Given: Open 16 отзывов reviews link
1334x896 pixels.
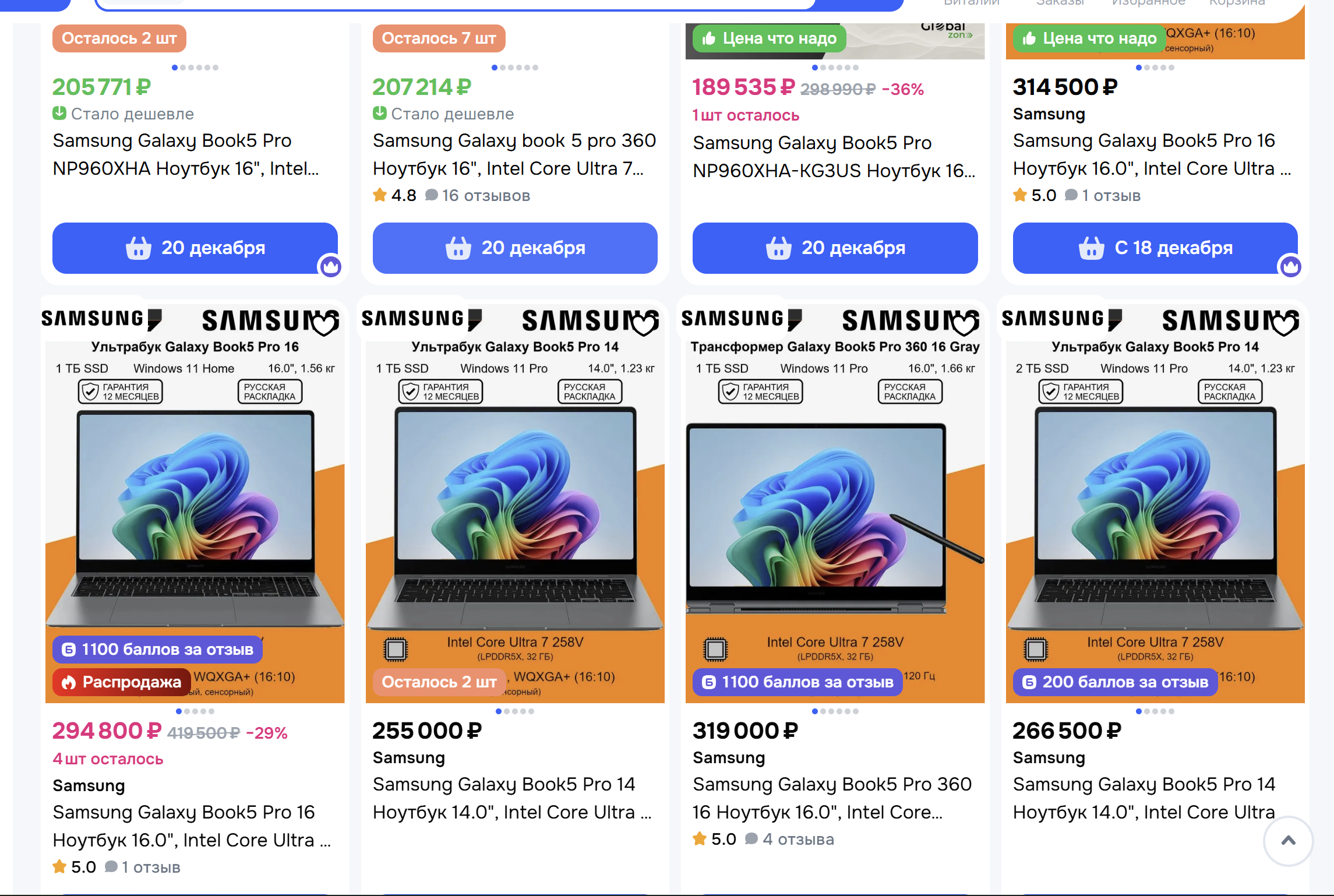Looking at the screenshot, I should point(486,195).
